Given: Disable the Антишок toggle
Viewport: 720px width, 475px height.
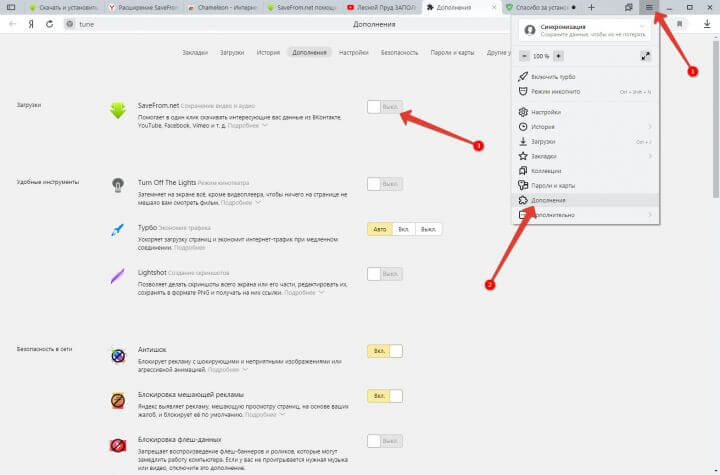Looking at the screenshot, I should (385, 351).
